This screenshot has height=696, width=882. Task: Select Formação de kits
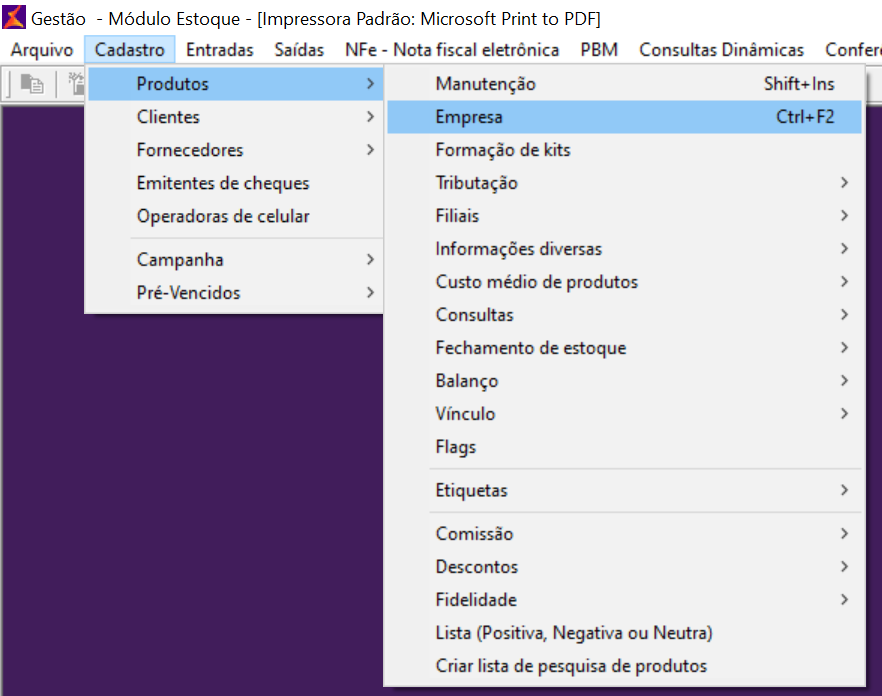[503, 150]
